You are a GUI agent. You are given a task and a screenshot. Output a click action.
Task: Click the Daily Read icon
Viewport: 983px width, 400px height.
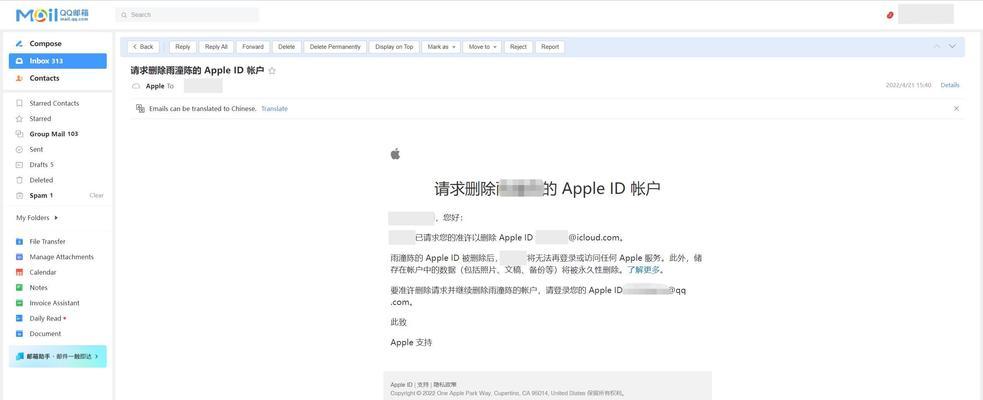[19, 318]
